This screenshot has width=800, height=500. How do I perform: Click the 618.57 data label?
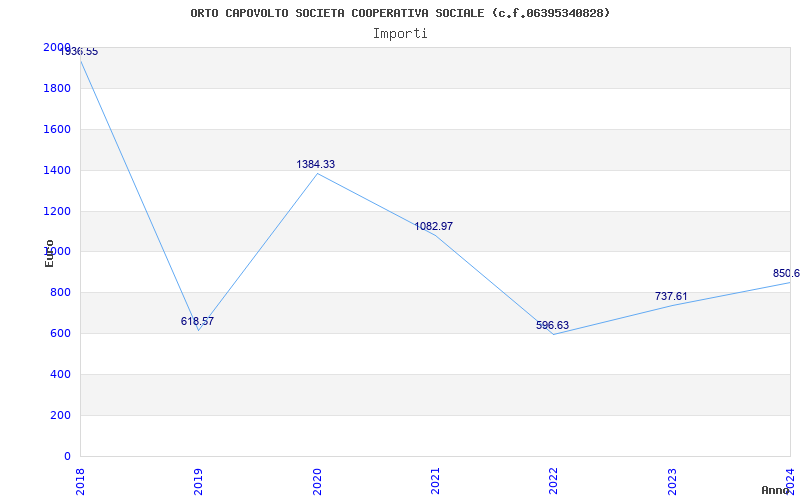(197, 321)
